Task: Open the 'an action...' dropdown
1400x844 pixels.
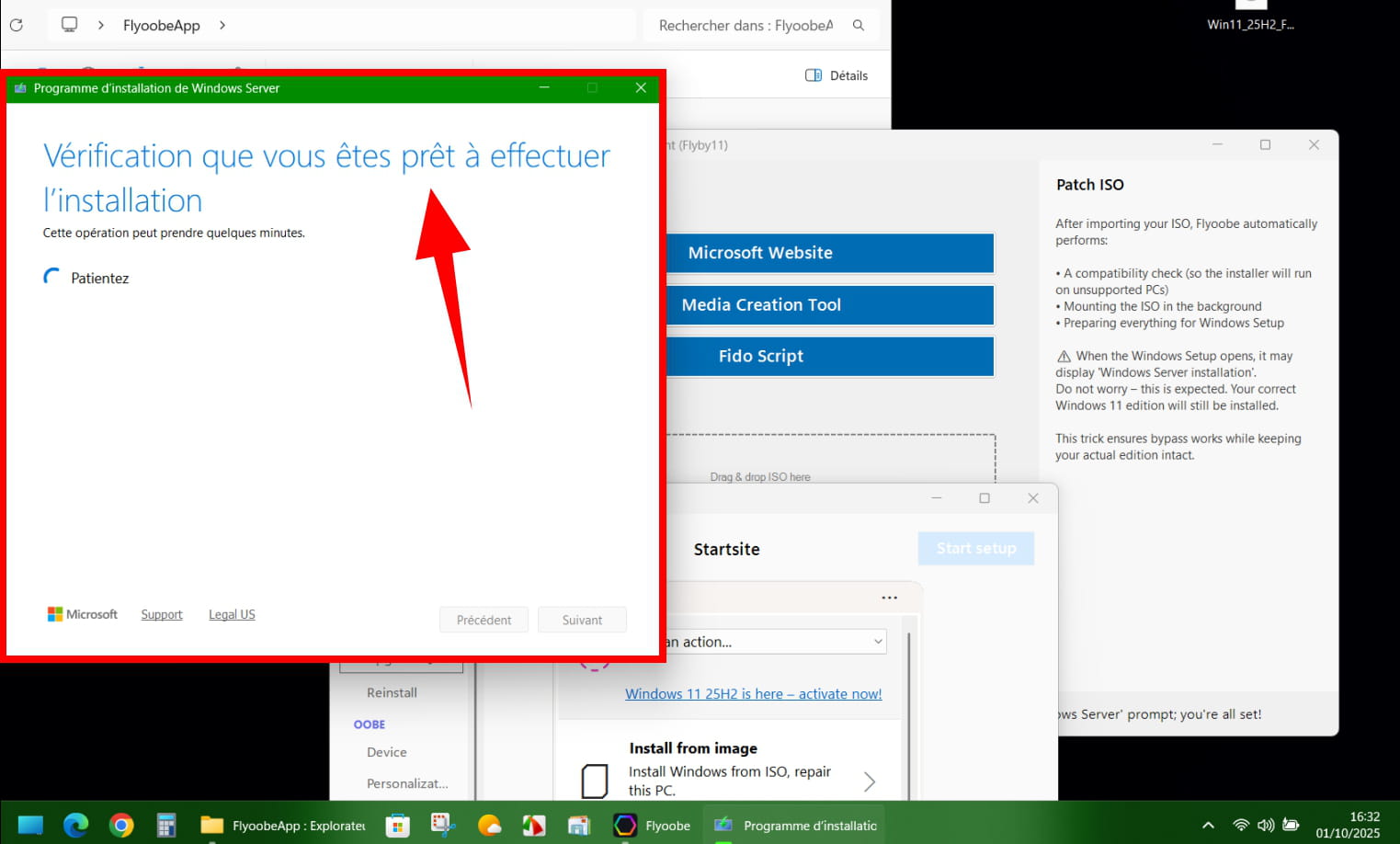Action: (777, 642)
